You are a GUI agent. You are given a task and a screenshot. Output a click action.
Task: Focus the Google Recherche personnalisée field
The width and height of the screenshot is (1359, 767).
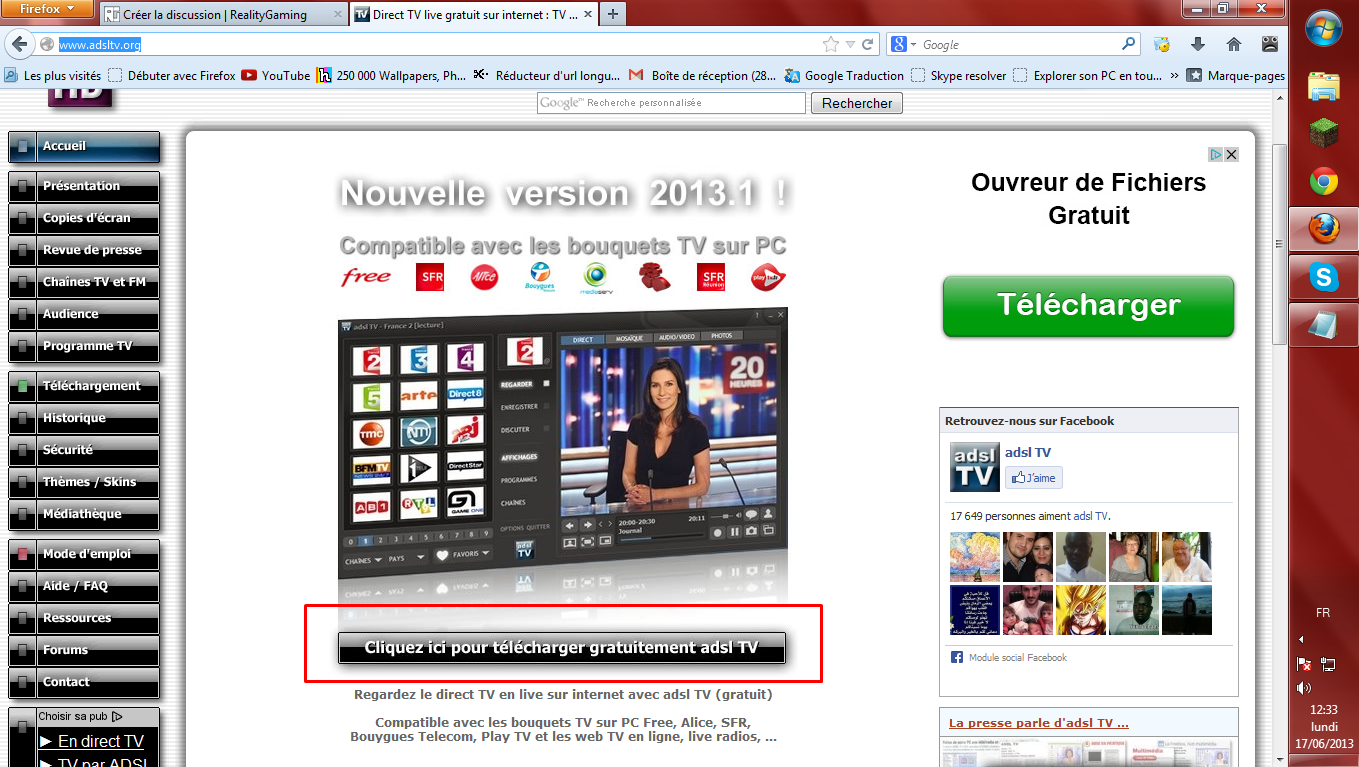671,103
